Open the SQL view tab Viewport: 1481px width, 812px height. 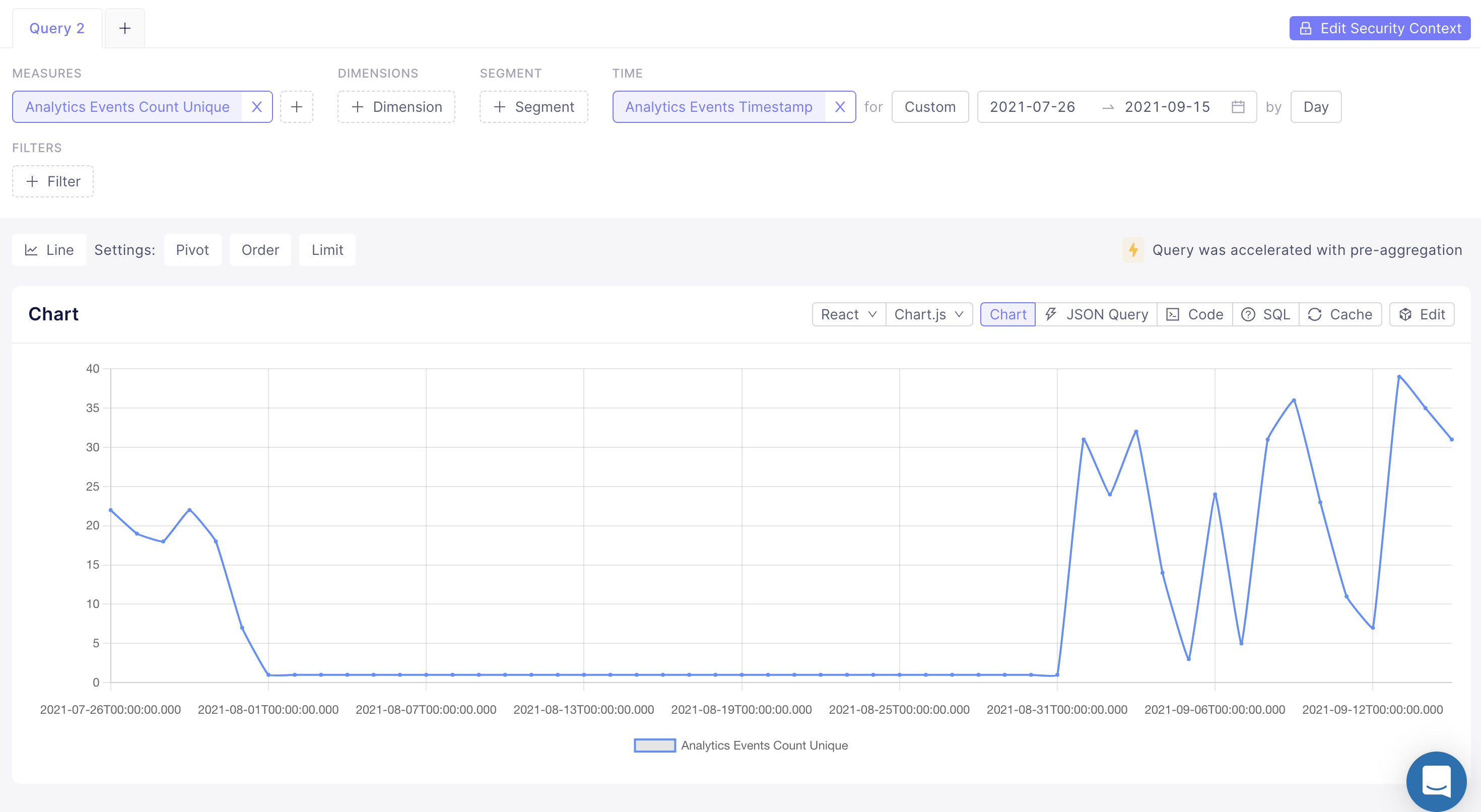tap(1265, 314)
